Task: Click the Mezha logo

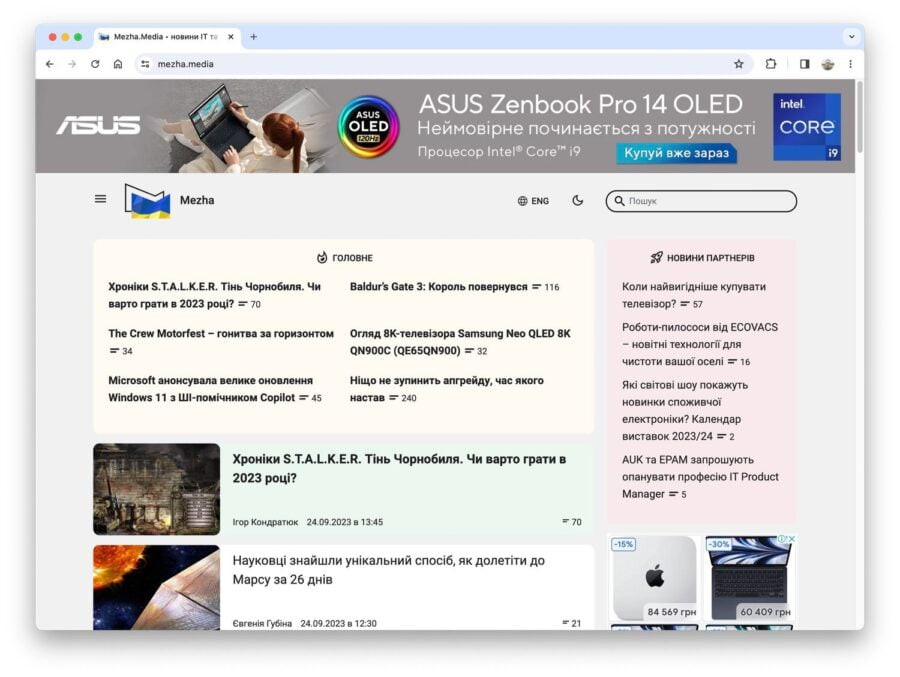Action: (x=148, y=201)
